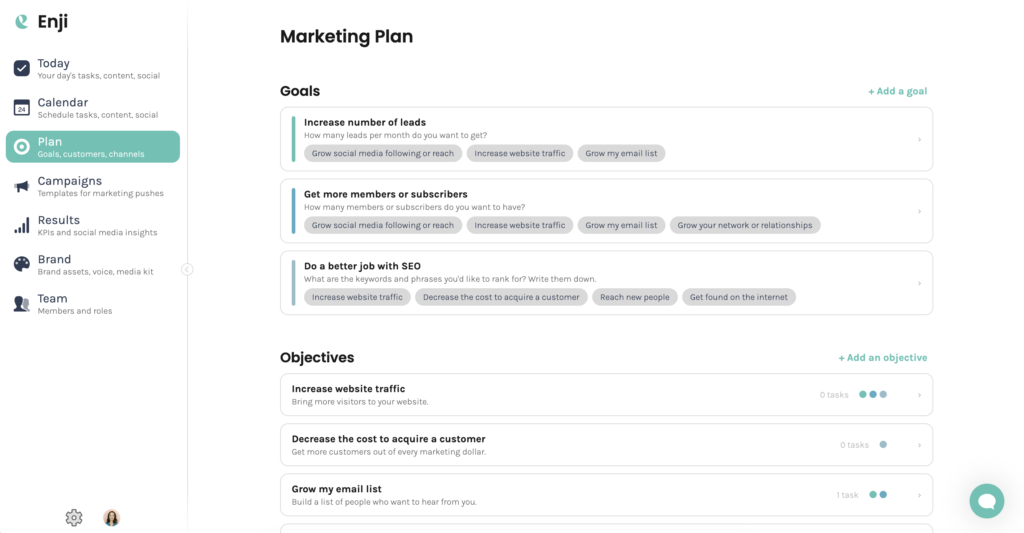Open the settings gear icon
Image resolution: width=1024 pixels, height=533 pixels.
(74, 518)
